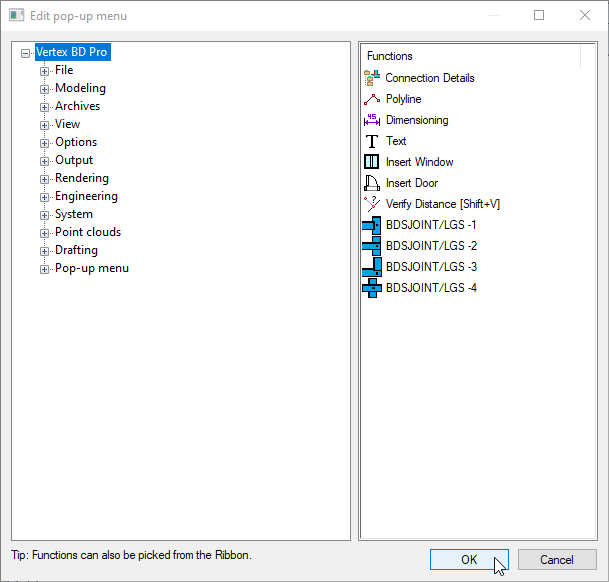Click the Connection Details icon
This screenshot has width=609, height=582.
[x=372, y=78]
